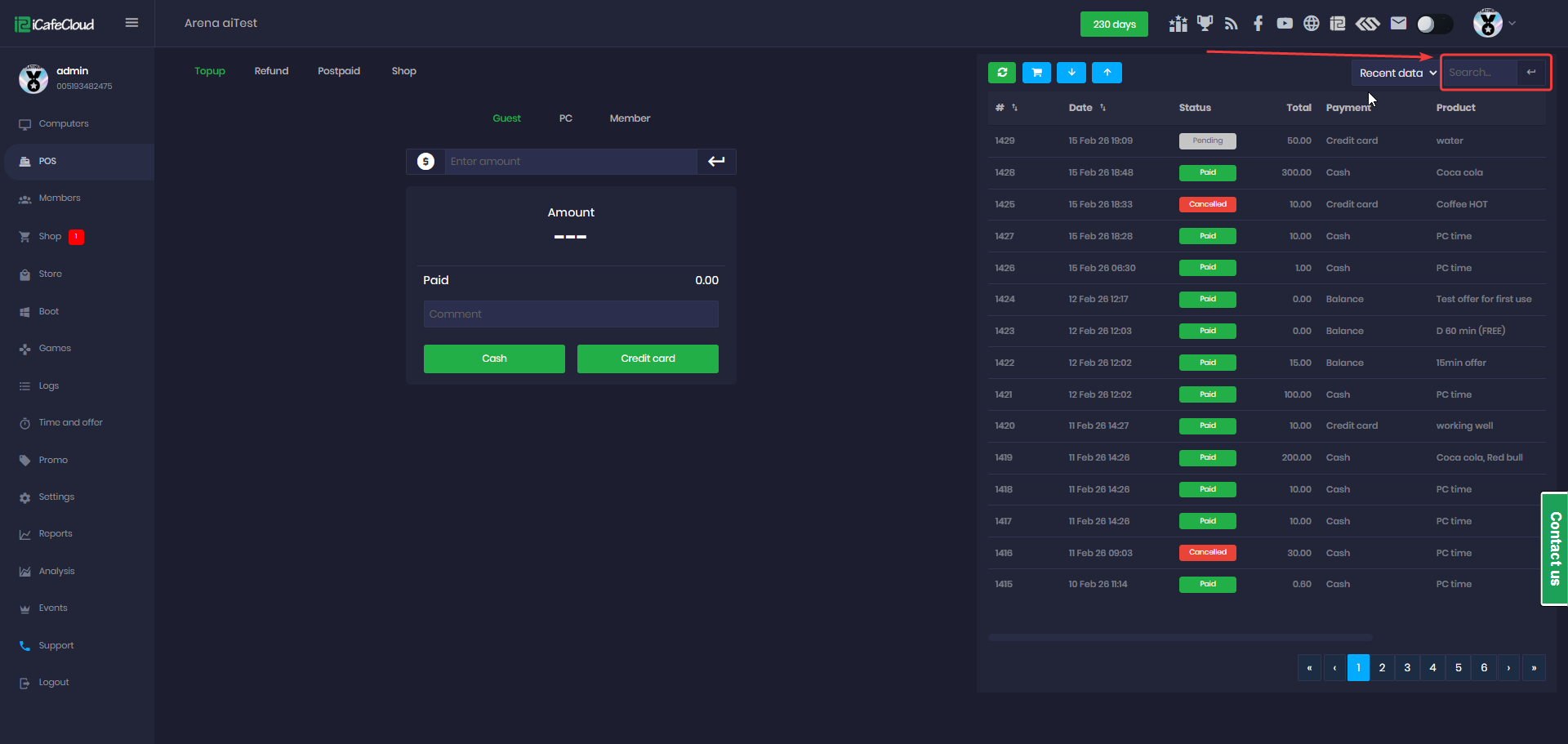This screenshot has width=1568, height=744.
Task: Select the Member tab
Action: point(630,118)
